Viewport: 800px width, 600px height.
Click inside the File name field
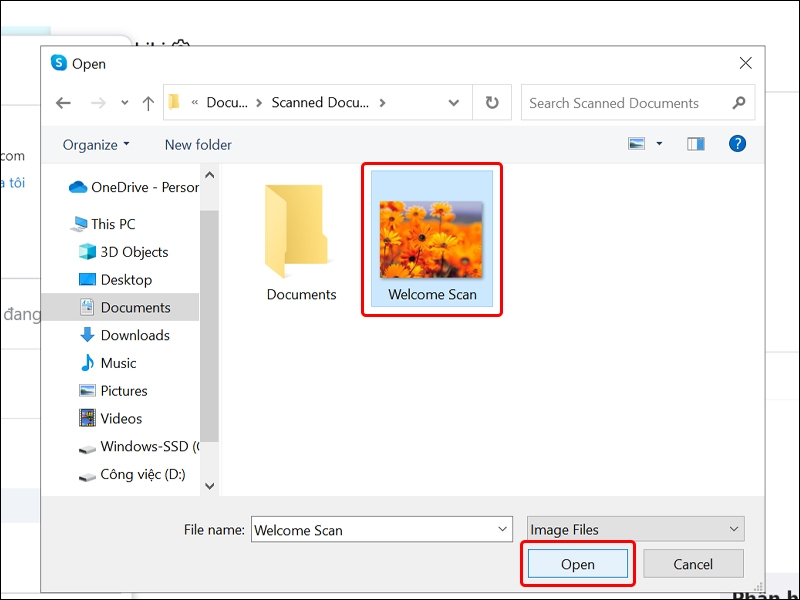(x=380, y=528)
